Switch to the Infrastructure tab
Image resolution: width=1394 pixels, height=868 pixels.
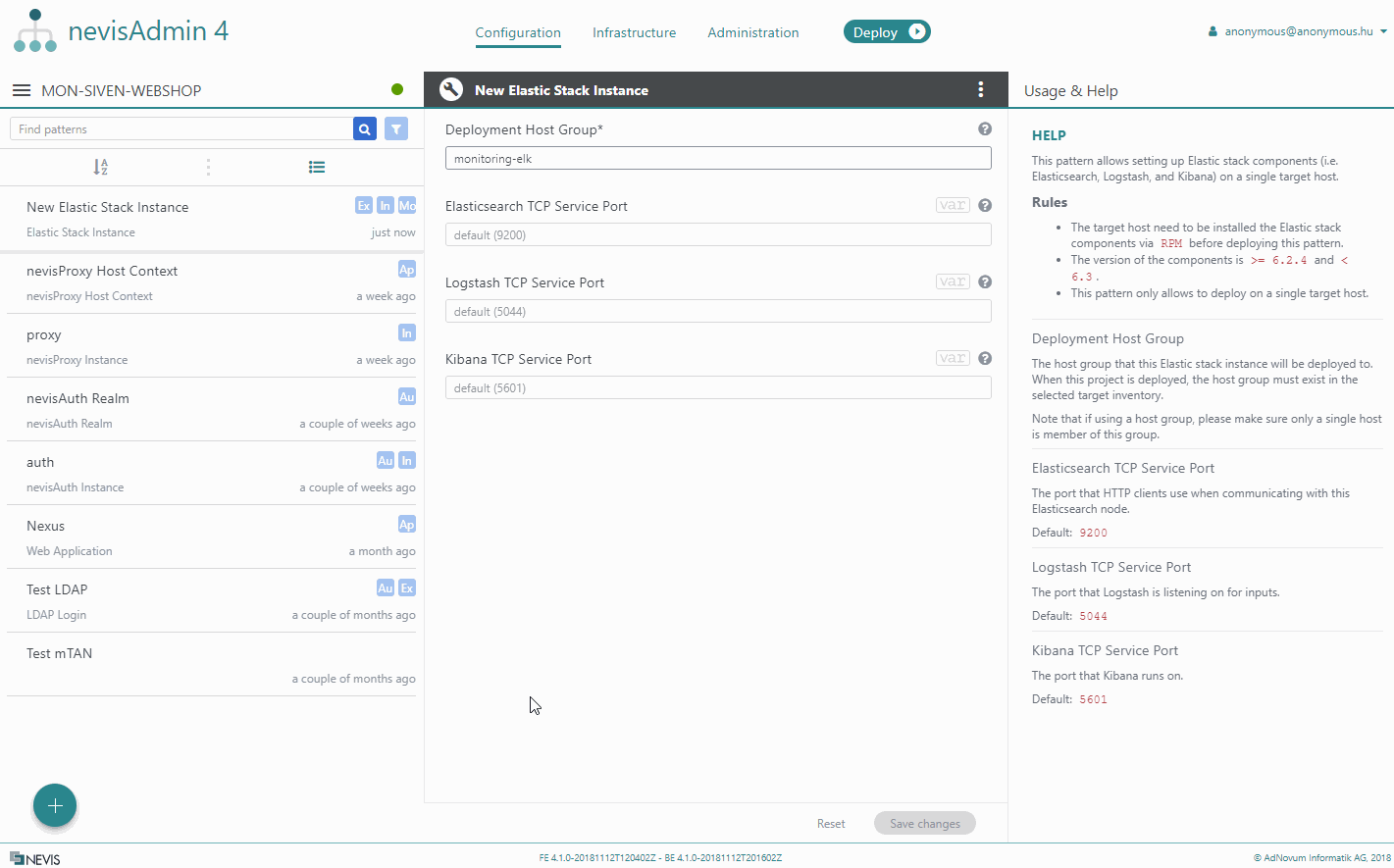634,32
